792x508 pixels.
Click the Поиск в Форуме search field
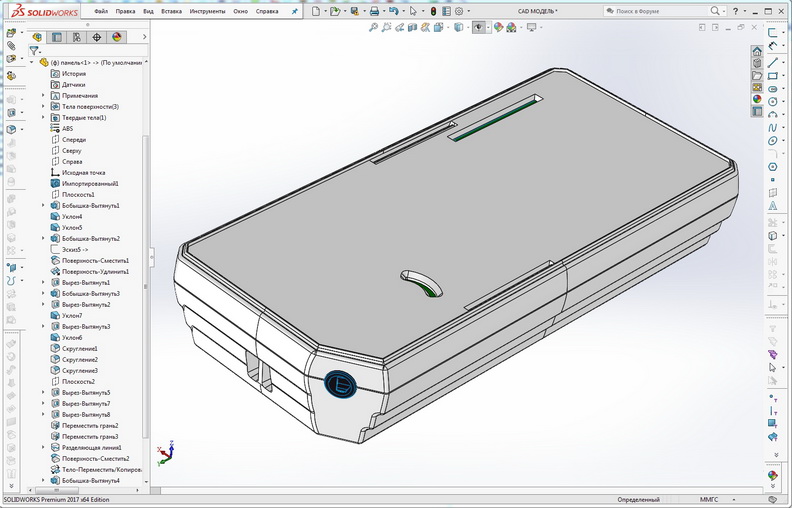657,11
